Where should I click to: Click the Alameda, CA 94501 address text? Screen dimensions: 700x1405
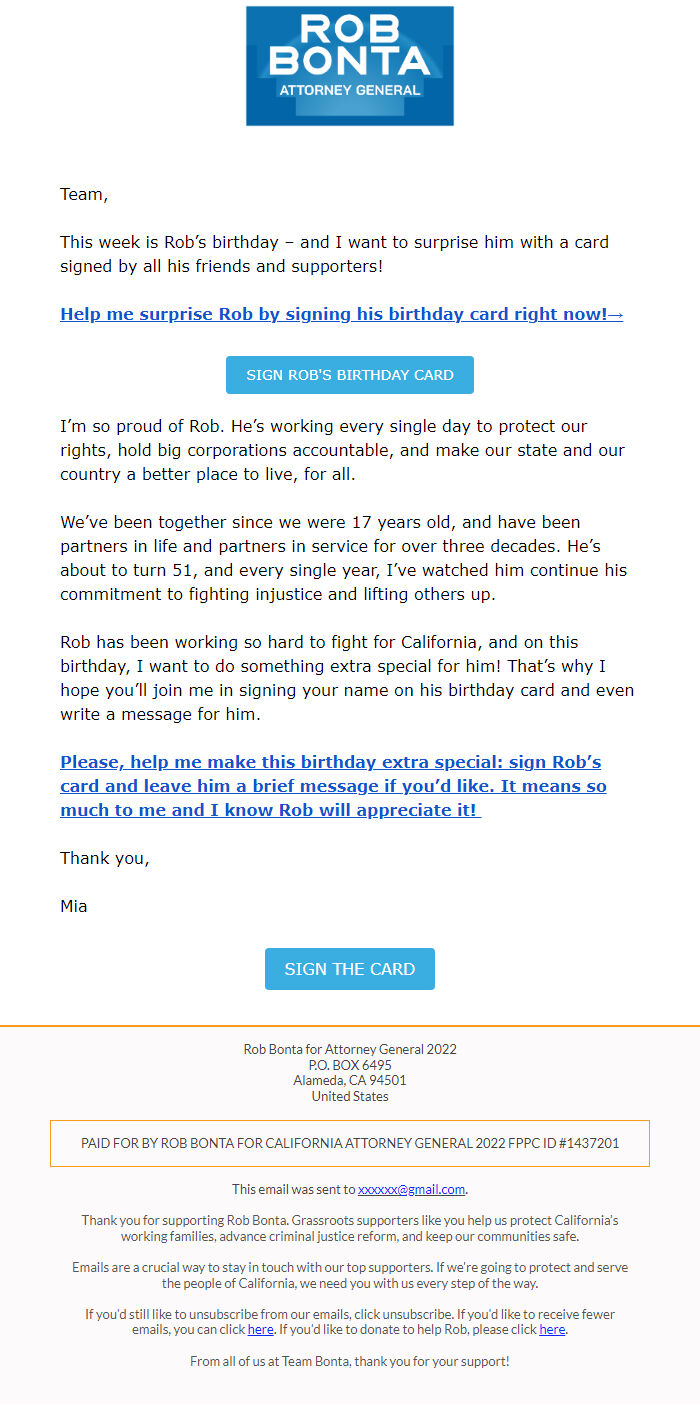click(x=349, y=1080)
